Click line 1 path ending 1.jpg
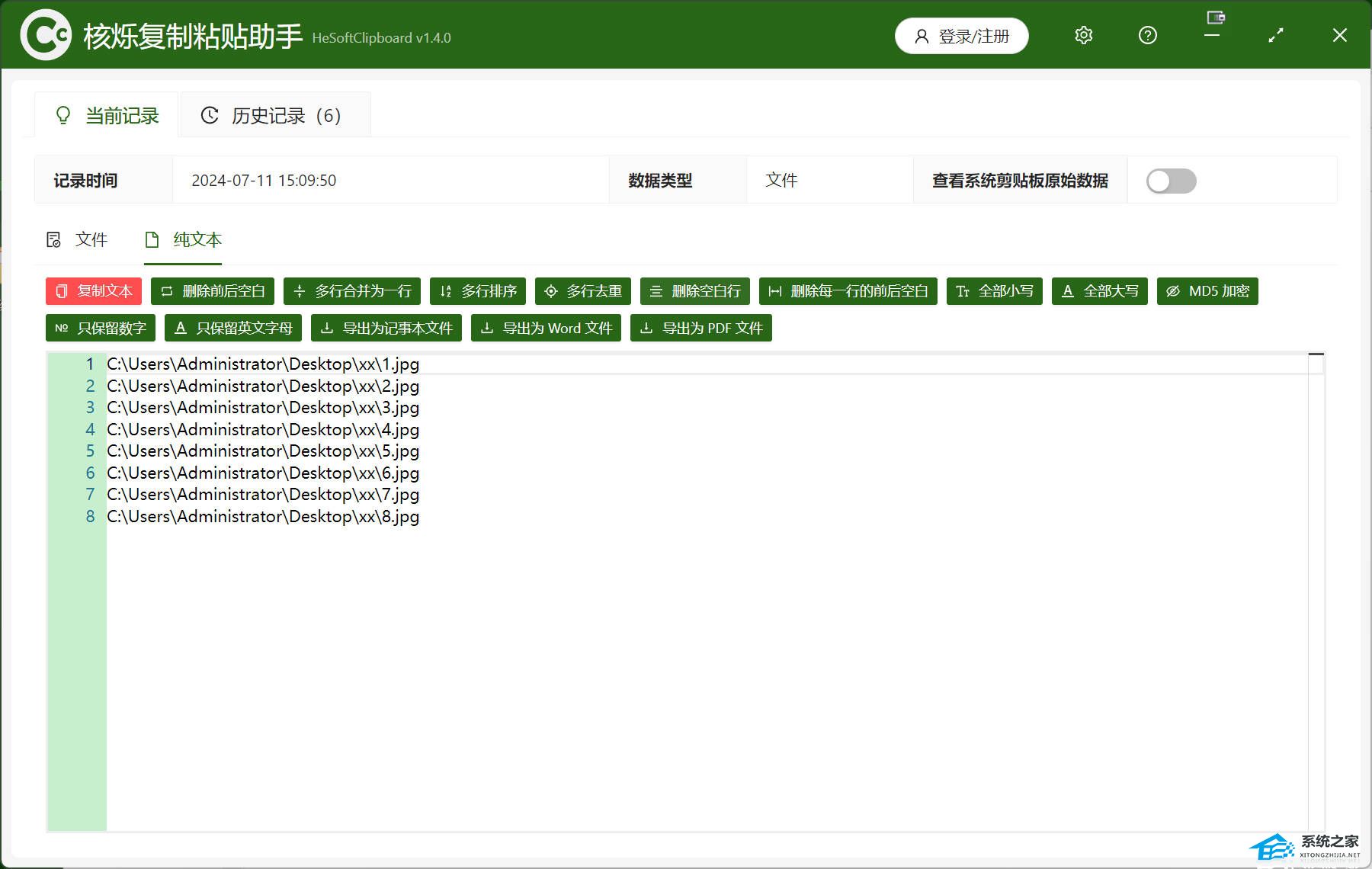Viewport: 1372px width, 869px height. click(x=263, y=364)
